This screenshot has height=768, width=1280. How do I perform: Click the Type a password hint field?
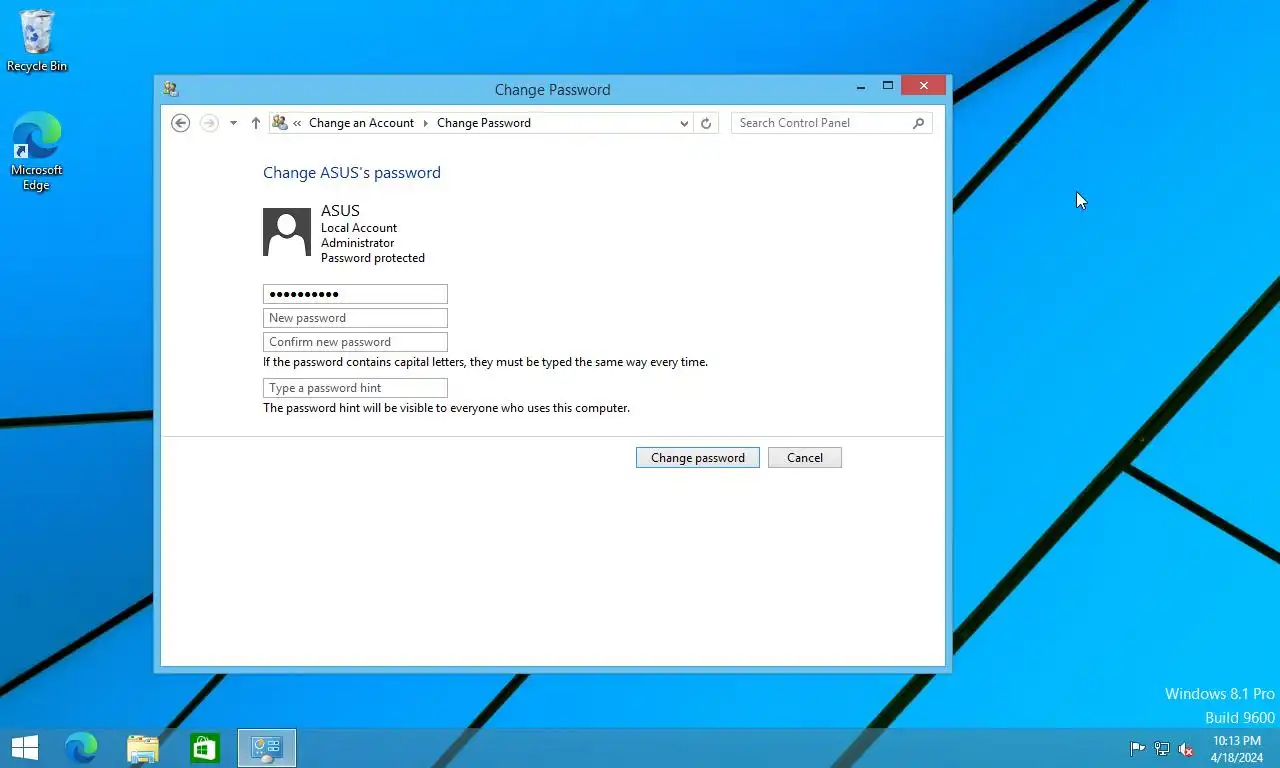(355, 388)
